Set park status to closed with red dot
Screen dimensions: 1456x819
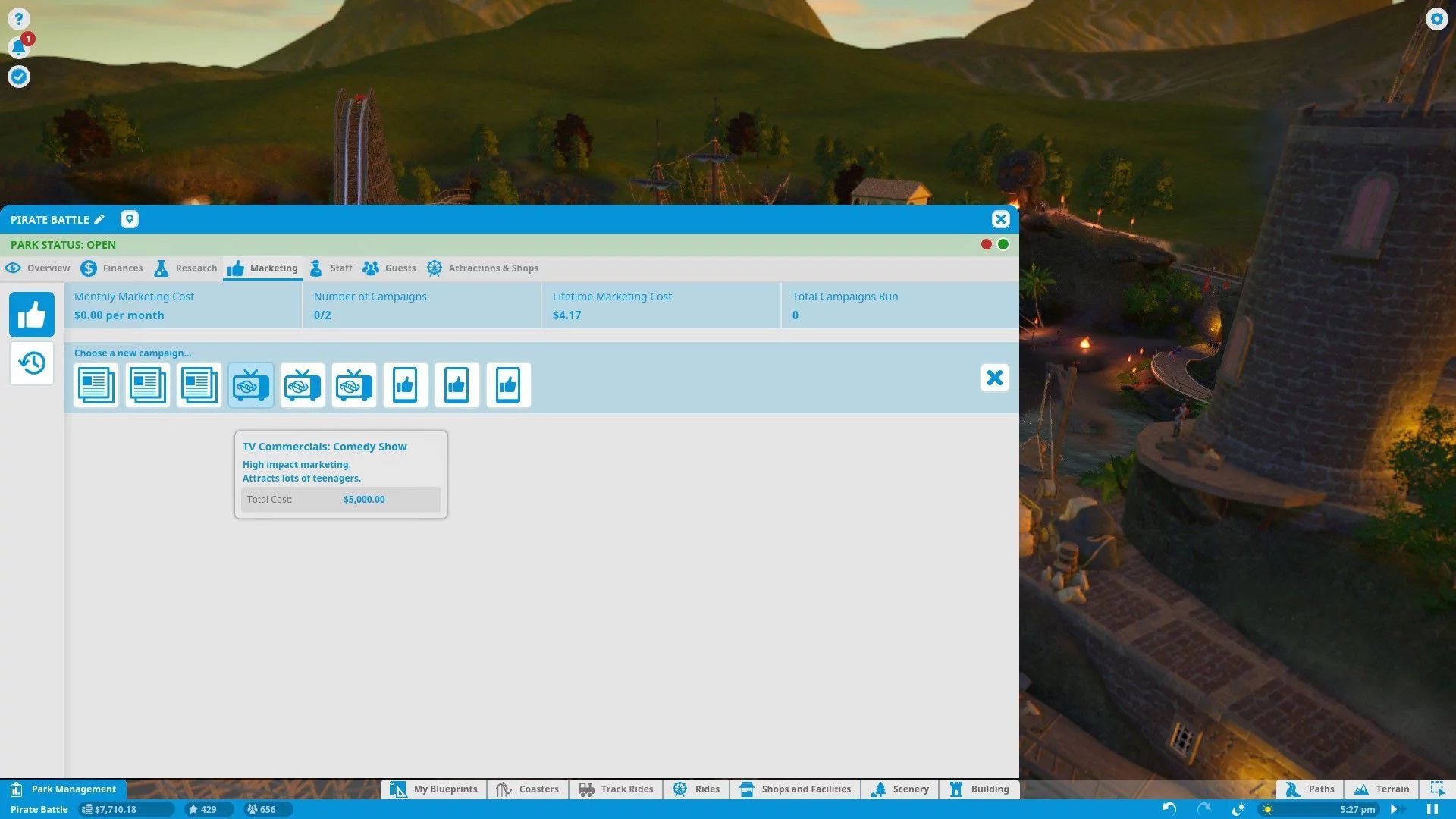coord(986,244)
